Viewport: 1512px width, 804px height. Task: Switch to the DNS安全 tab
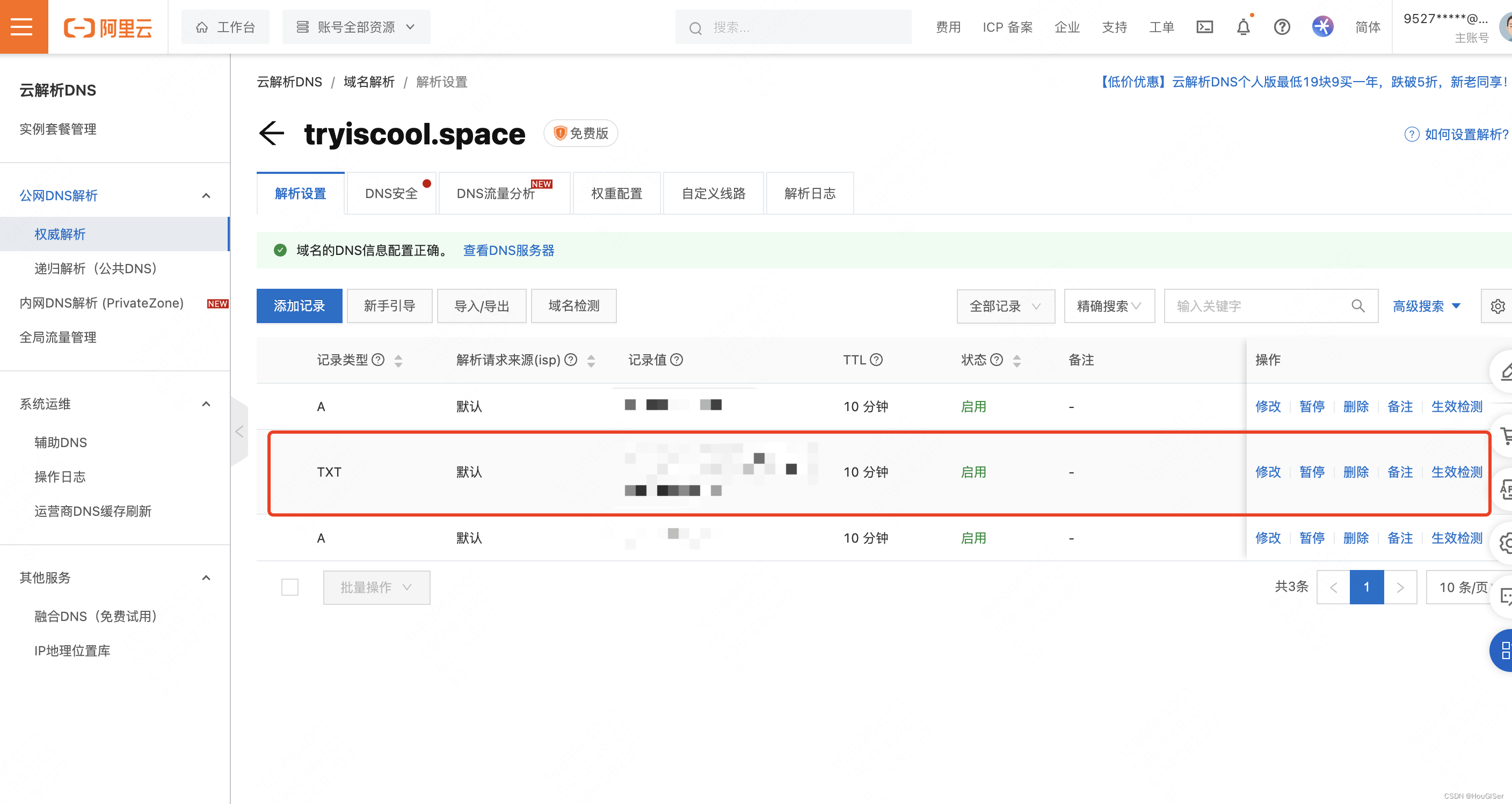pyautogui.click(x=391, y=193)
